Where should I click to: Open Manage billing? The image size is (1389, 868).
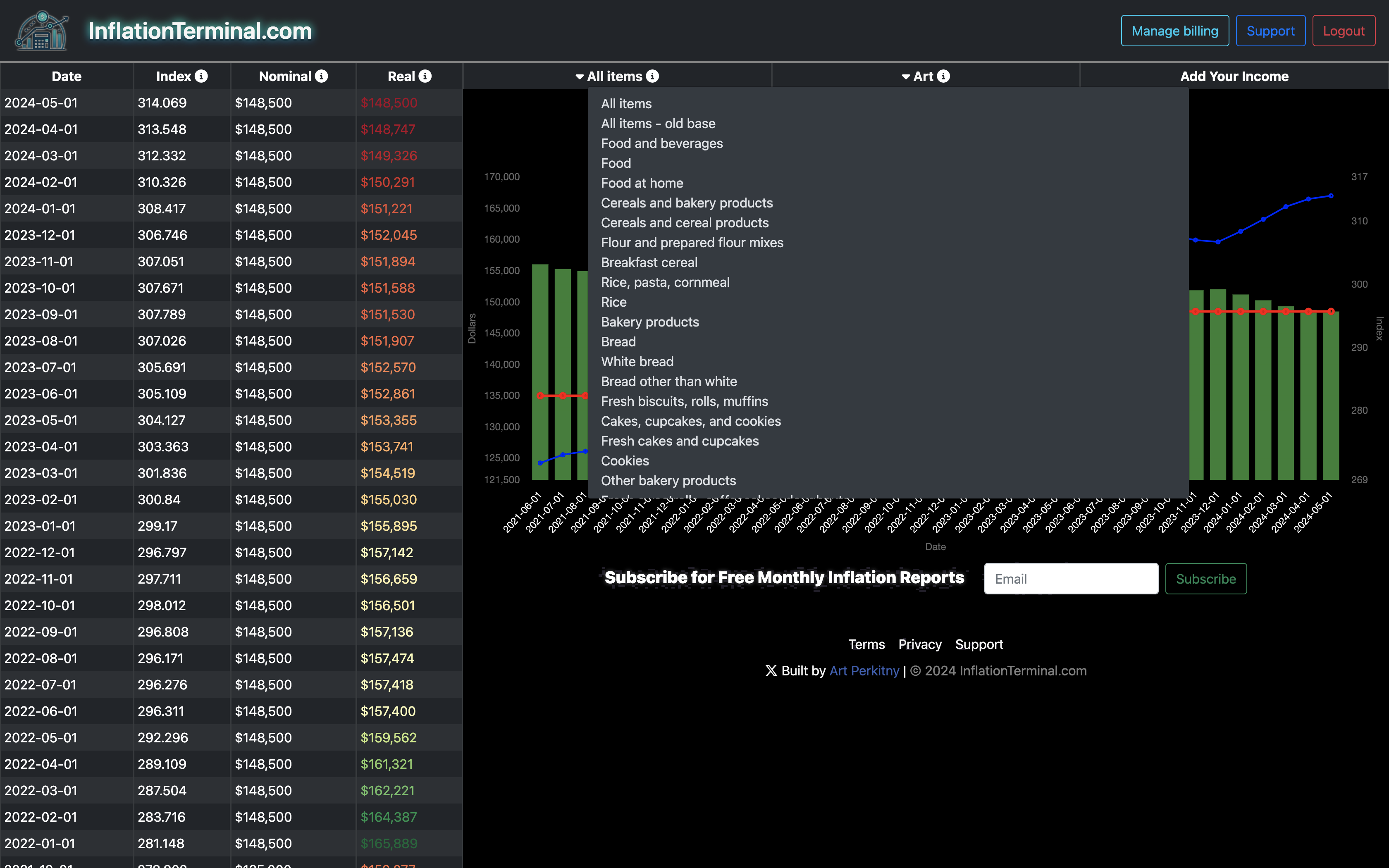pyautogui.click(x=1175, y=31)
